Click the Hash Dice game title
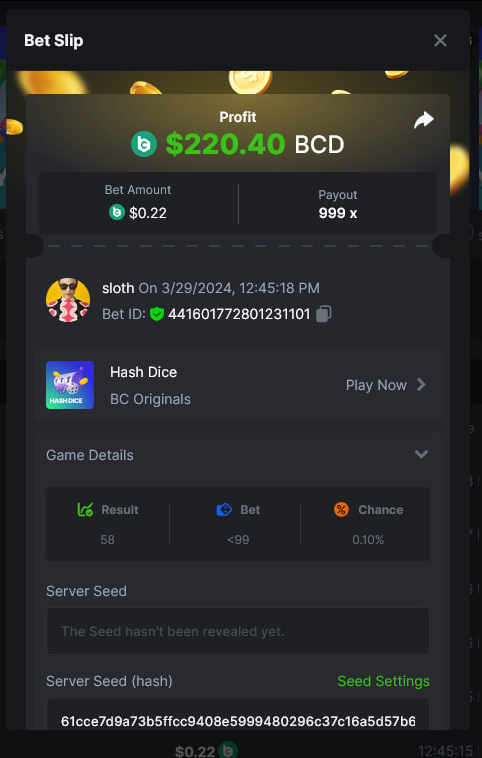The width and height of the screenshot is (482, 758). [144, 372]
